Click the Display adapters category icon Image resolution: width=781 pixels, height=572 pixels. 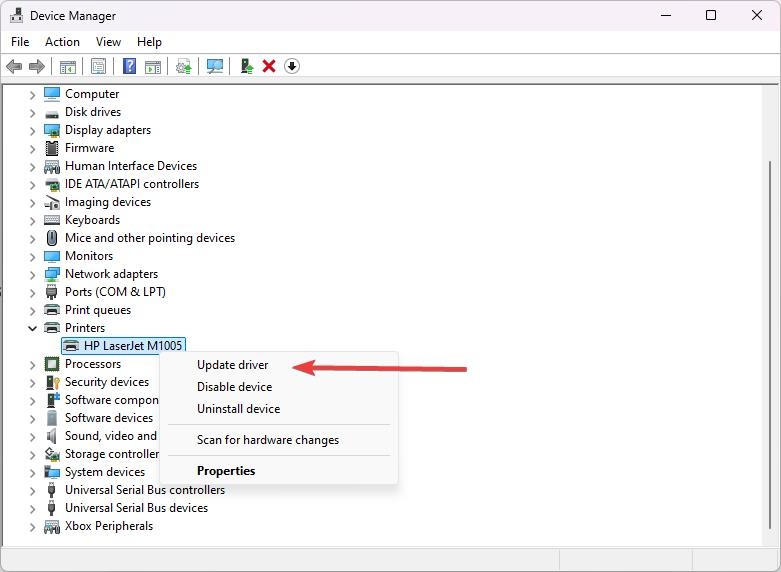tap(52, 130)
